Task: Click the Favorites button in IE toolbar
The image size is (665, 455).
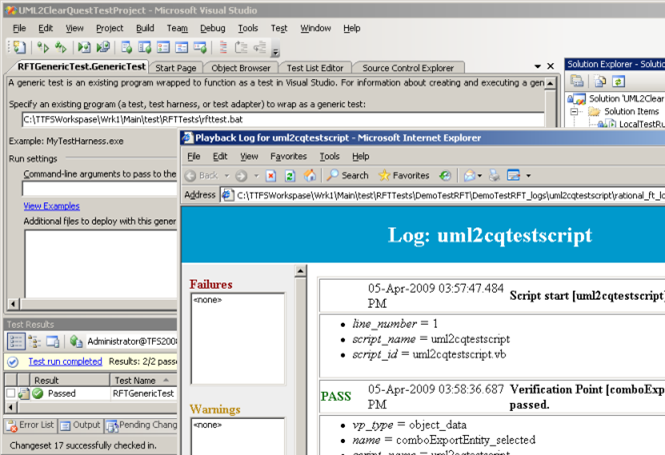Action: [404, 176]
